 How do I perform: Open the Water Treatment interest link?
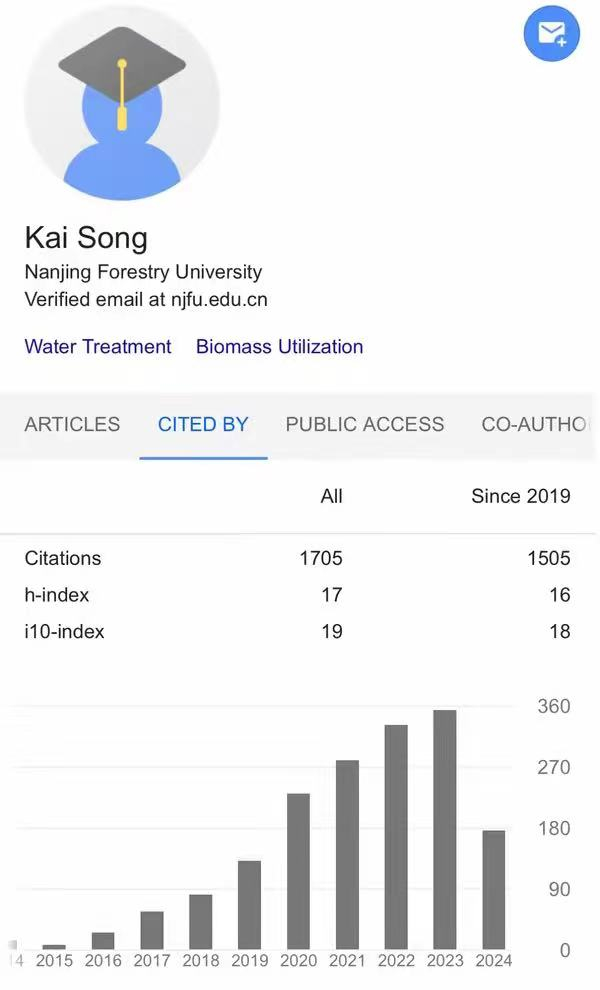[98, 347]
